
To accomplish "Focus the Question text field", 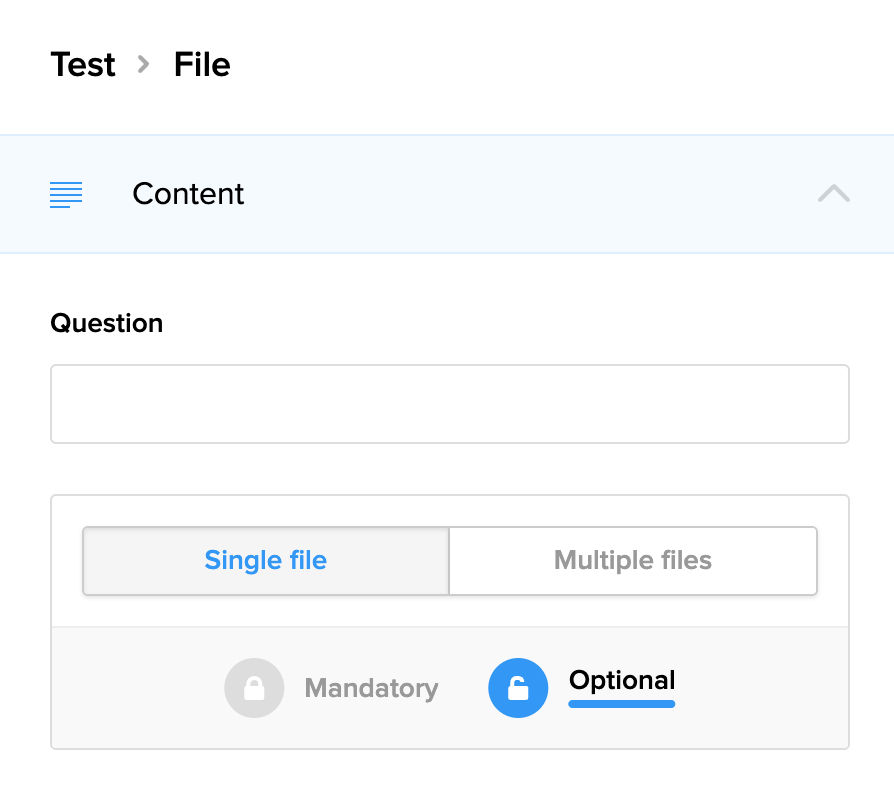I will tap(450, 404).
